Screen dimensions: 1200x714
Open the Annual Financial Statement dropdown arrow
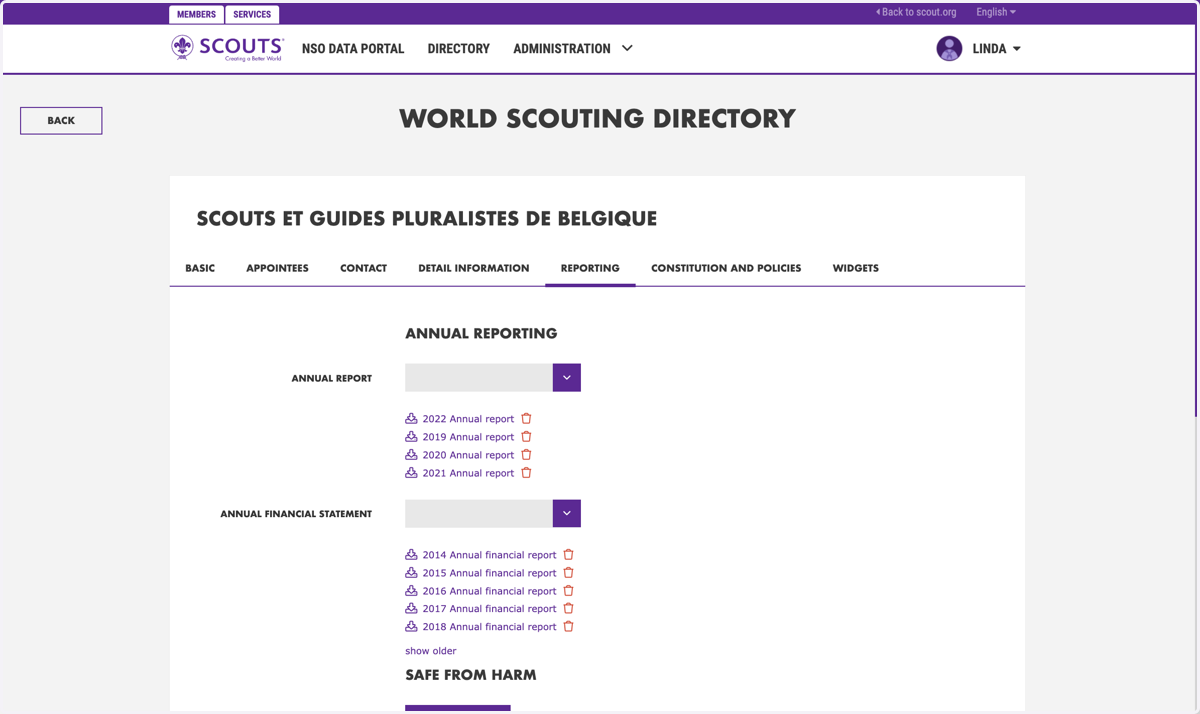pyautogui.click(x=567, y=514)
